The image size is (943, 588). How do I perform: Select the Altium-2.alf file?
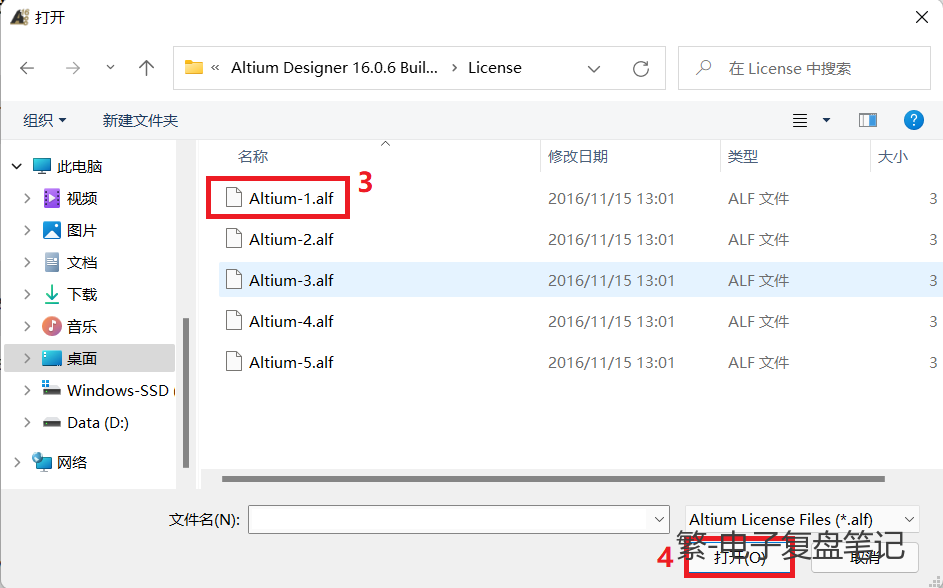pyautogui.click(x=291, y=239)
